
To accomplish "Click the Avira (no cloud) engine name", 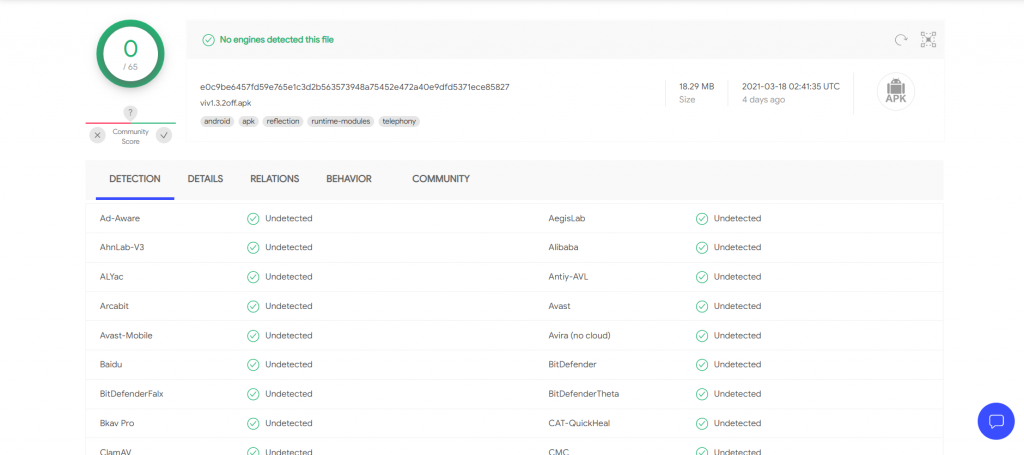I will (x=579, y=336).
